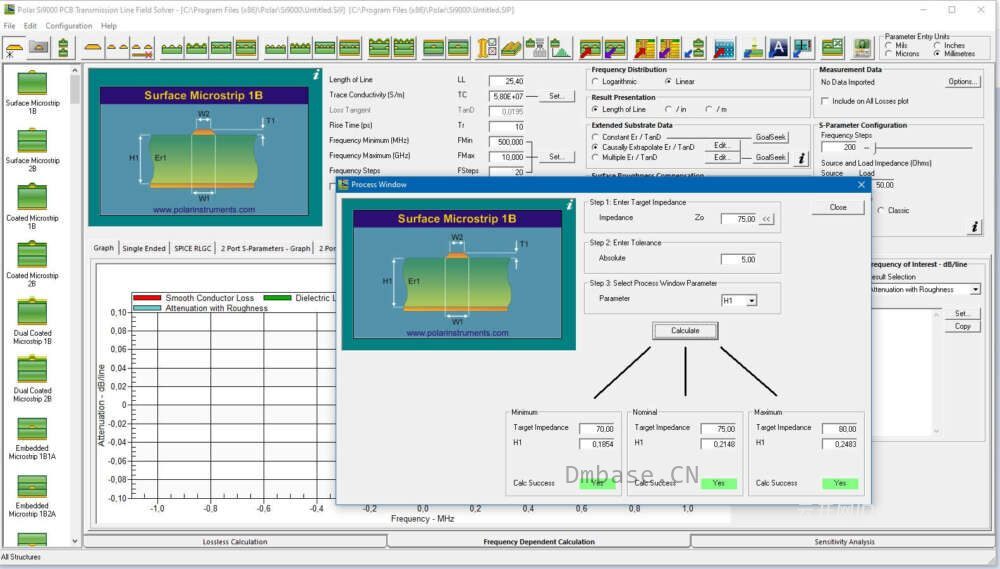
Task: Click the stacked green structures toolbar icon
Action: point(63,48)
